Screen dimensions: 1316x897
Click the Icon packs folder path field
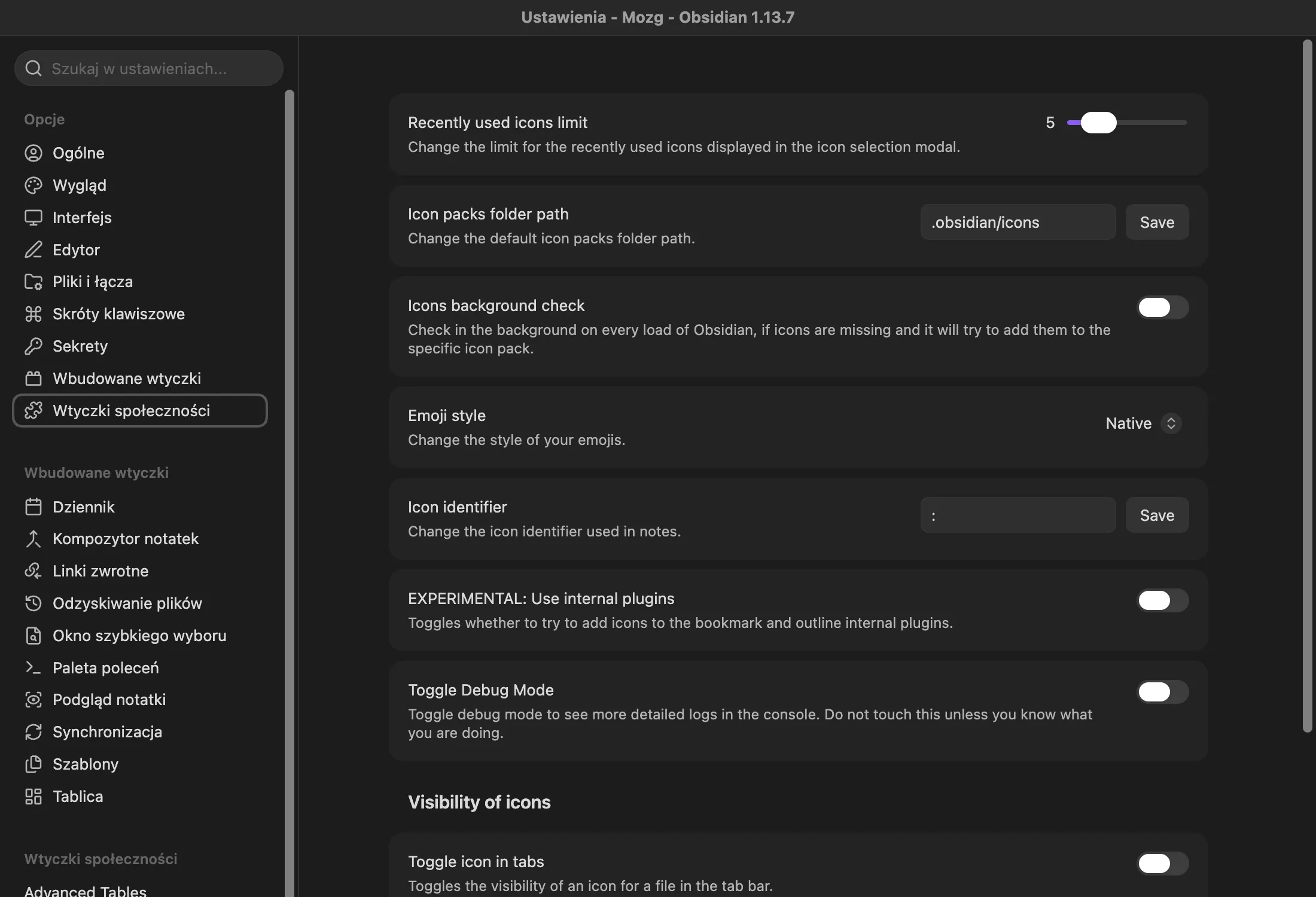point(1018,222)
